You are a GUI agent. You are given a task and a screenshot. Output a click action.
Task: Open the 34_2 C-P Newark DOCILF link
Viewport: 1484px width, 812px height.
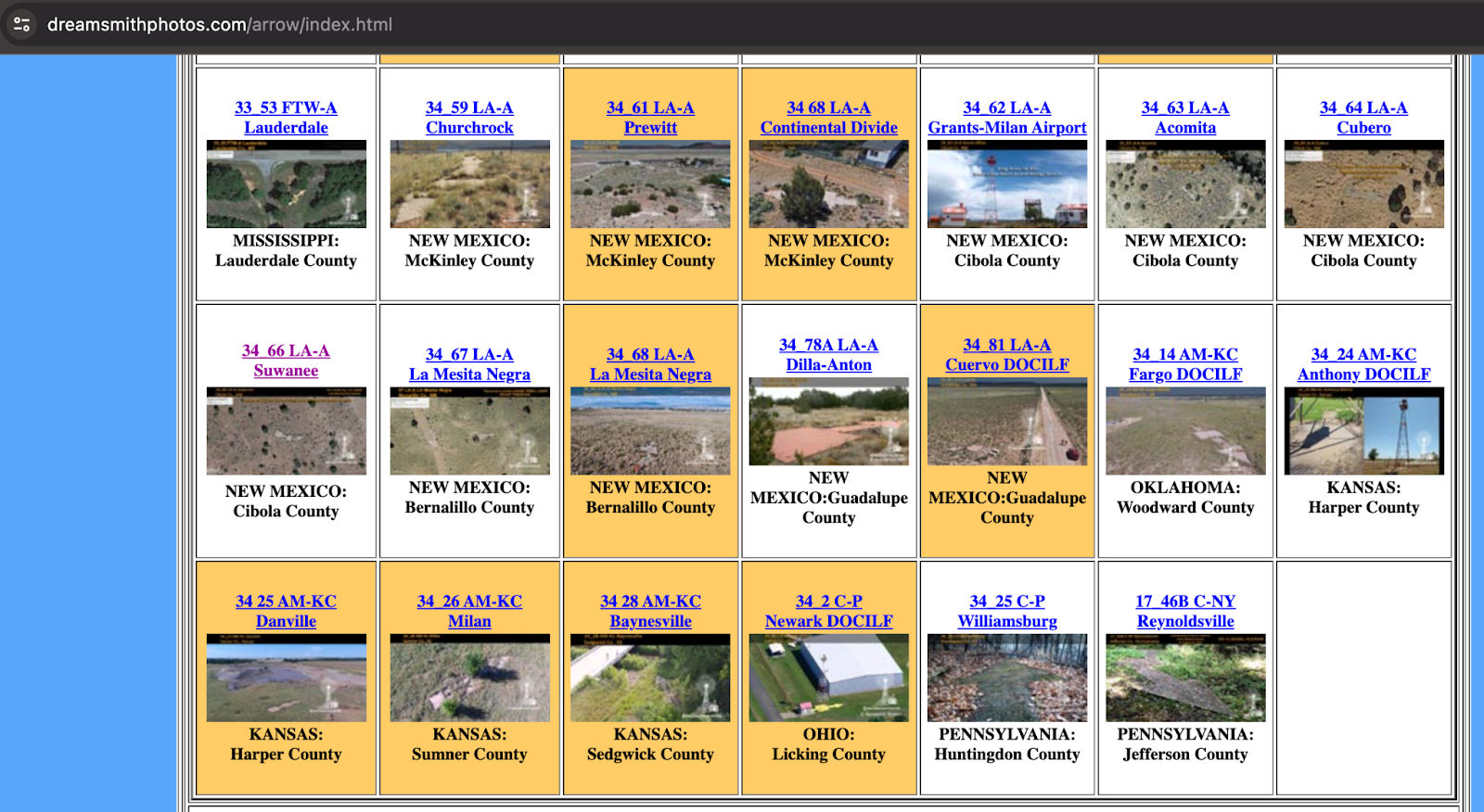tap(829, 611)
